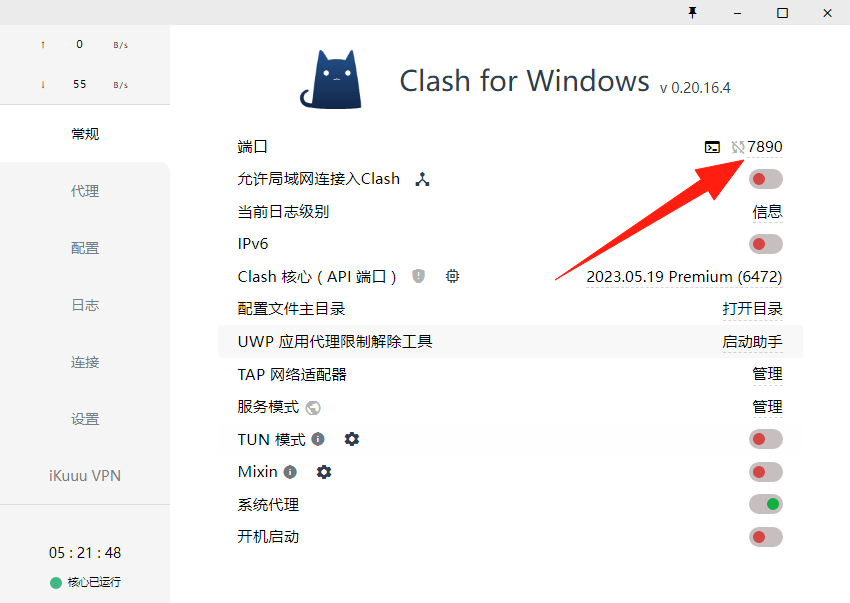The image size is (850, 603).
Task: Click the network interfaces icon beside Allow LAN
Action: [x=422, y=179]
